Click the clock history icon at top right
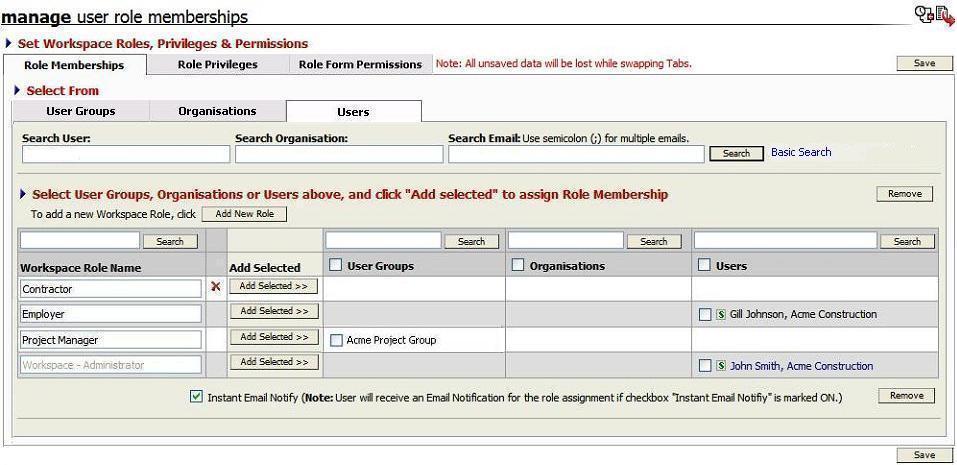 tap(924, 15)
